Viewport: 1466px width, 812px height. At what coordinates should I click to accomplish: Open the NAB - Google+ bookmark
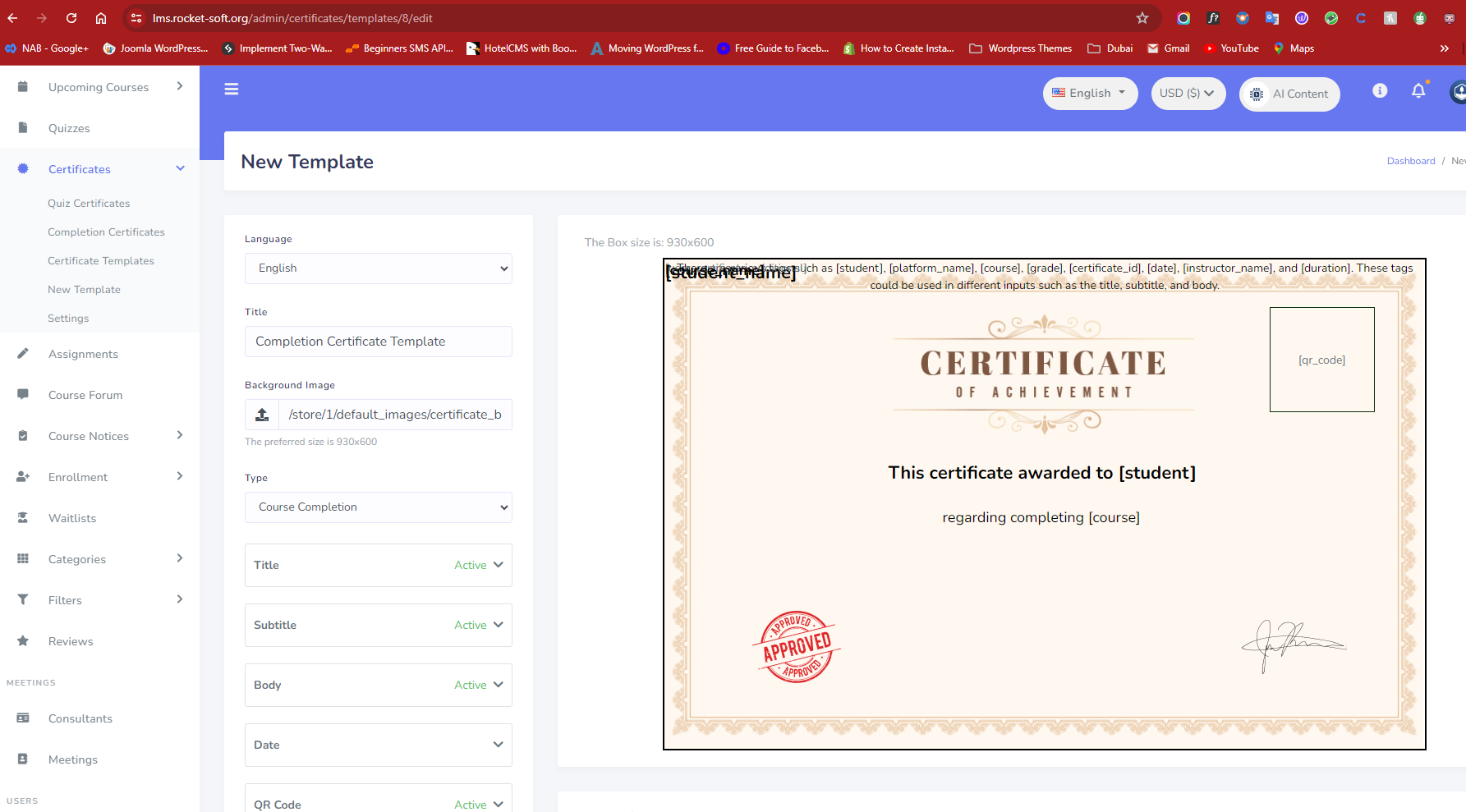tap(47, 48)
